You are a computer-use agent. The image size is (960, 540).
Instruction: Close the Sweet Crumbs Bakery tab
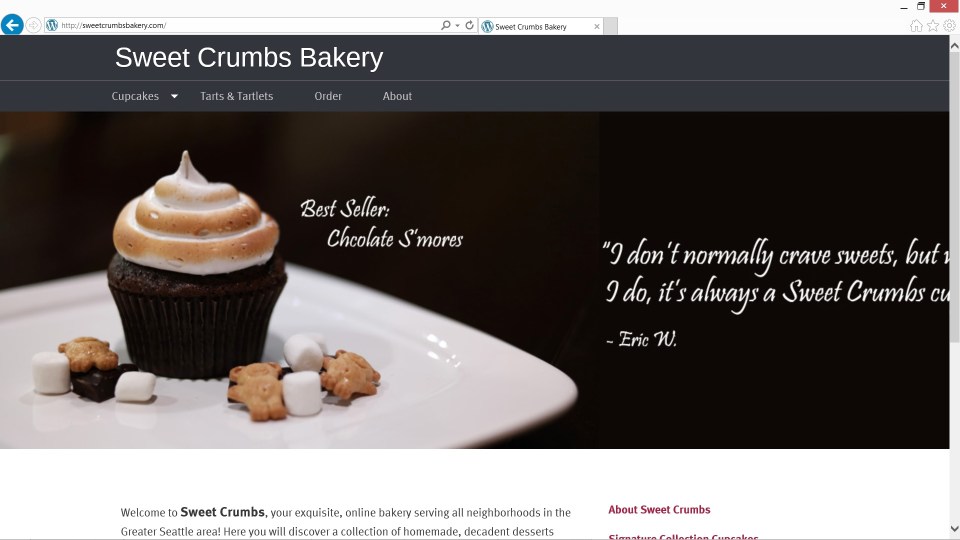pyautogui.click(x=597, y=26)
